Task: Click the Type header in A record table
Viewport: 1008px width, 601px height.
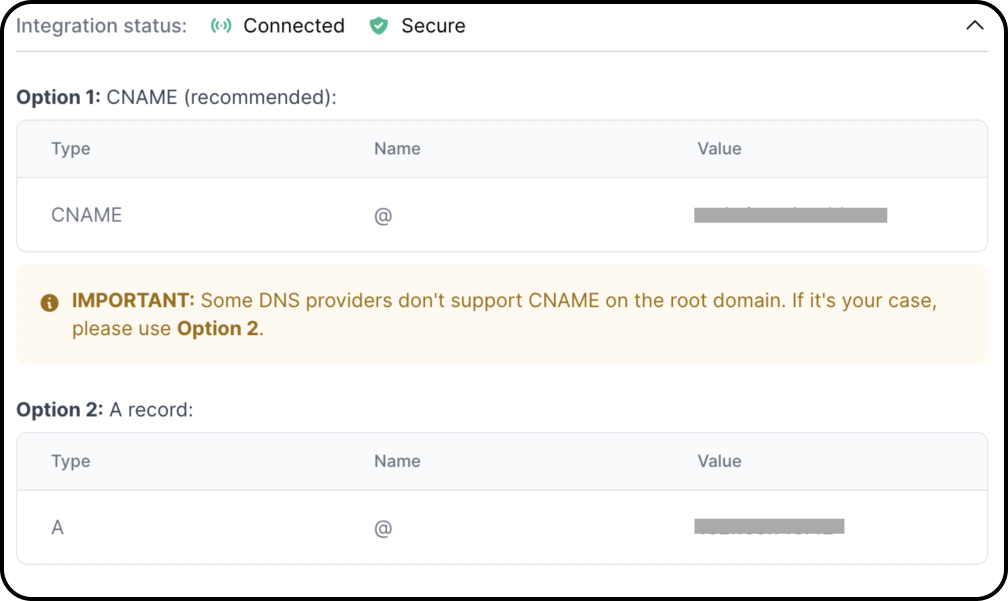Action: pos(71,462)
